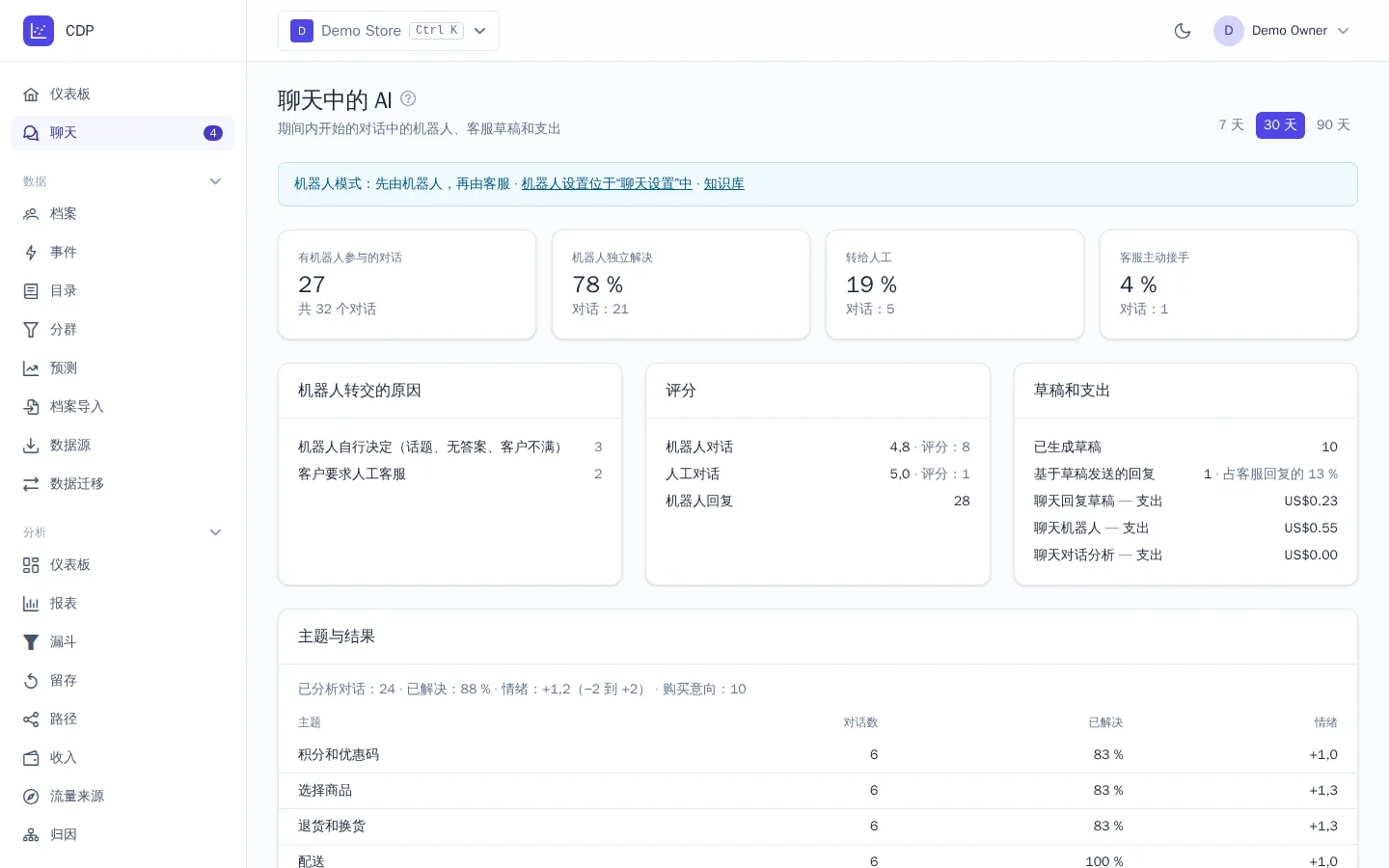The height and width of the screenshot is (868, 1389).
Task: Open 漏斗 funnel icon
Action: (x=31, y=642)
